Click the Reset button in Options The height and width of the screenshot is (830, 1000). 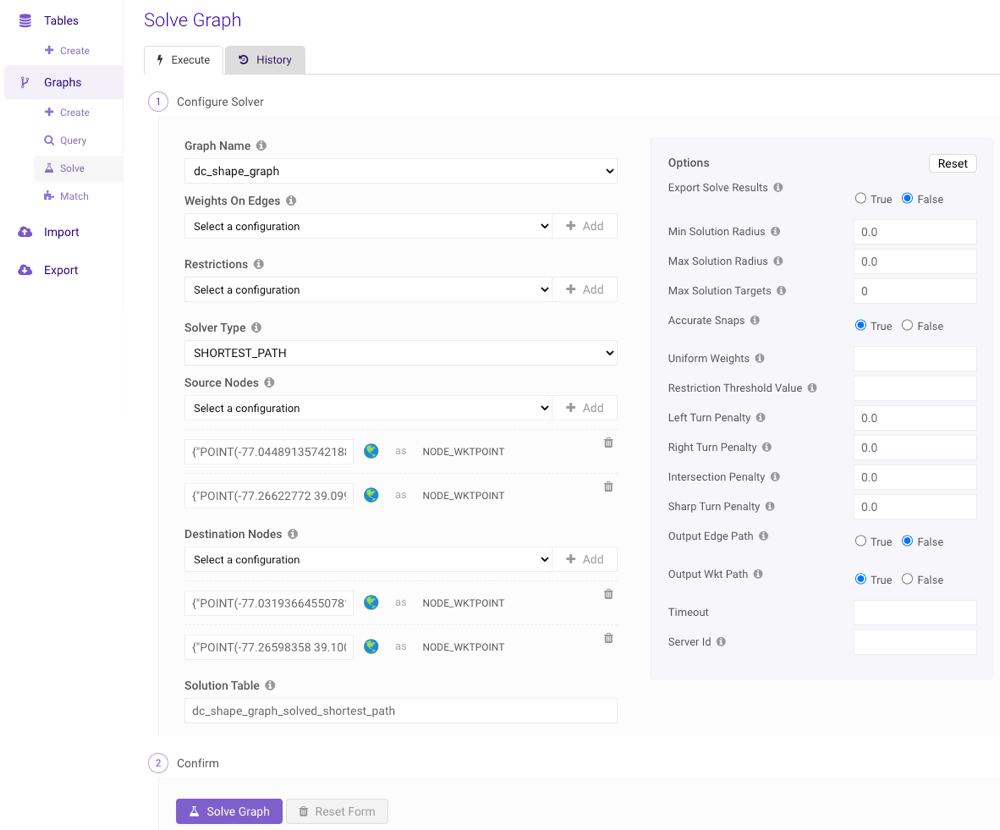[952, 163]
